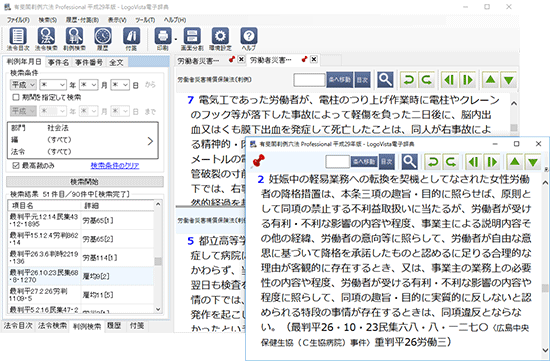
Task: Go to previous item in the popup window
Action: [474, 162]
